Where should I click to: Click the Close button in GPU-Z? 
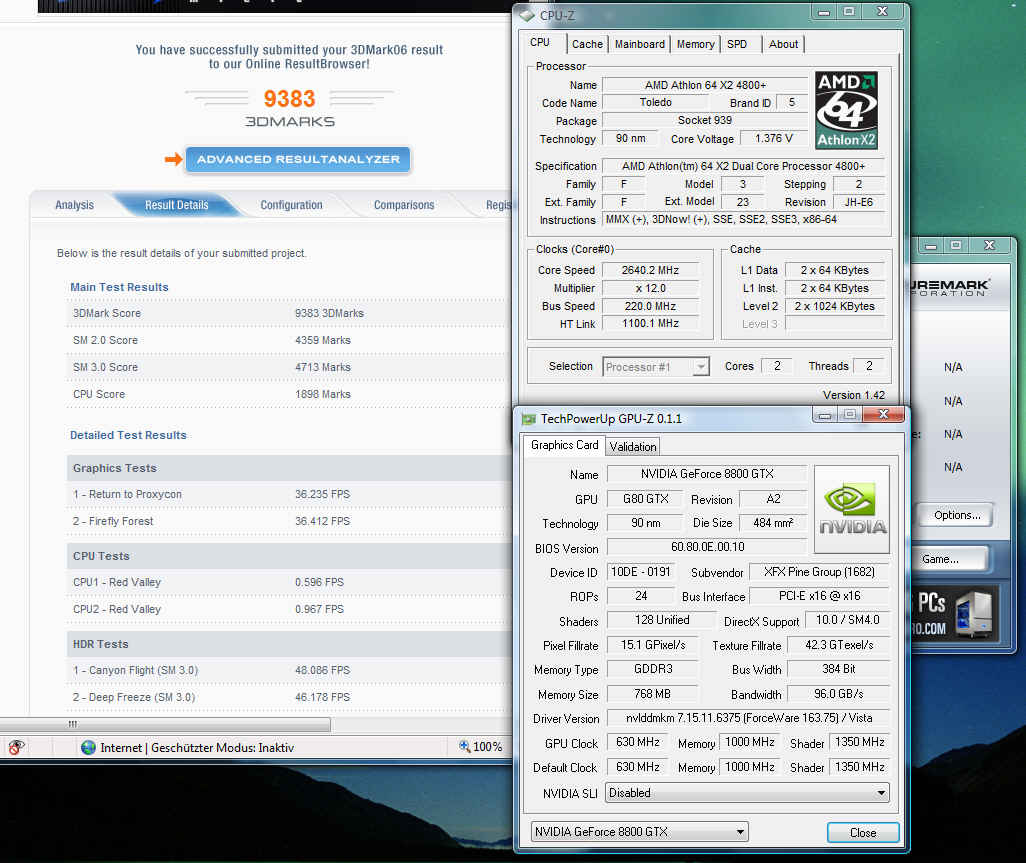863,832
